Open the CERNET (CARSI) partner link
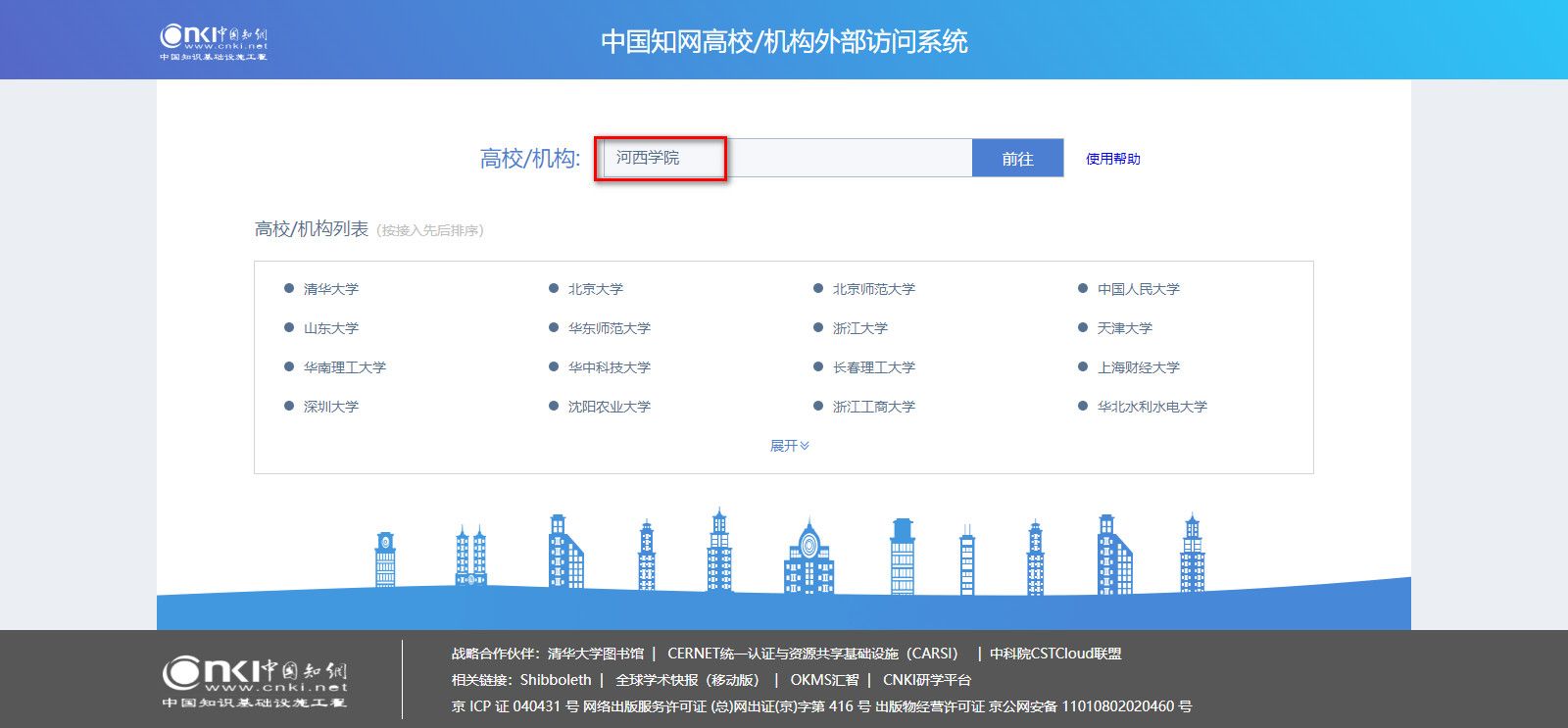Image resolution: width=1568 pixels, height=728 pixels. [x=812, y=654]
